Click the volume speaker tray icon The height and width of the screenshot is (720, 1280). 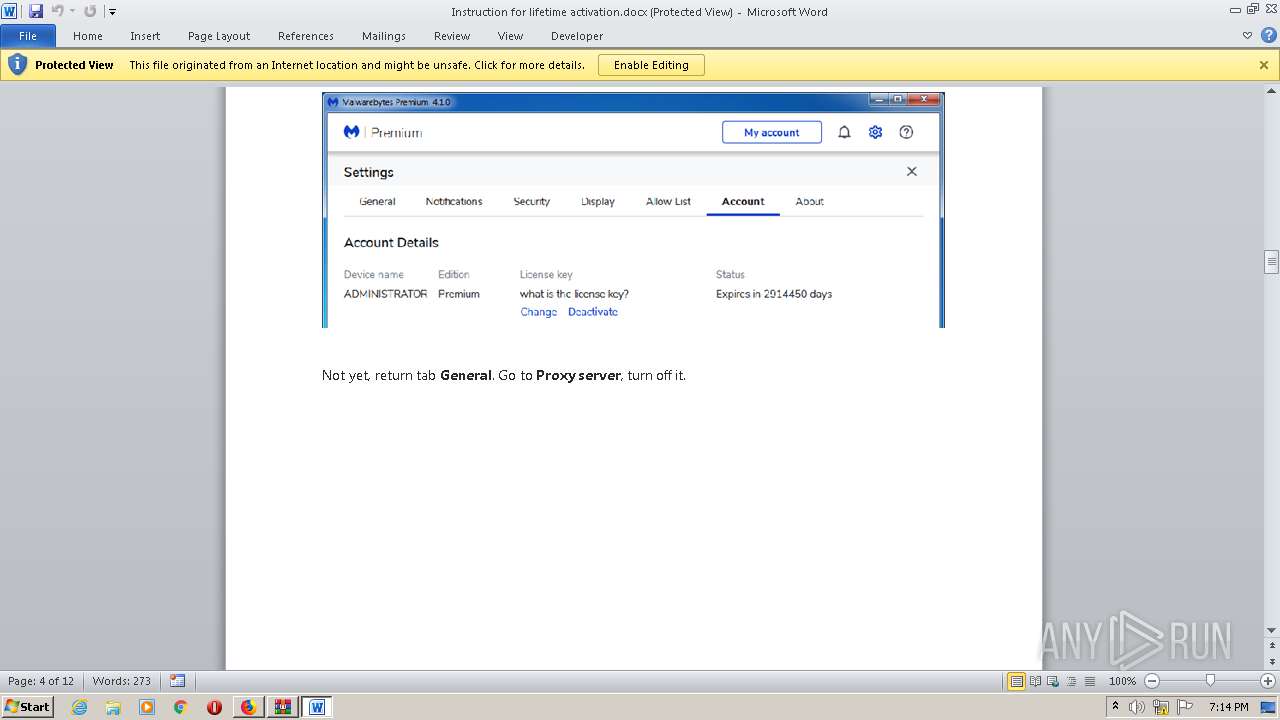[1137, 707]
